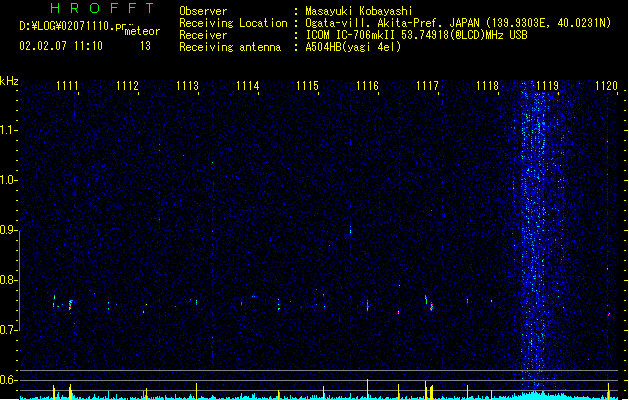Click the 0.8 kHz frequency label

tap(9, 280)
